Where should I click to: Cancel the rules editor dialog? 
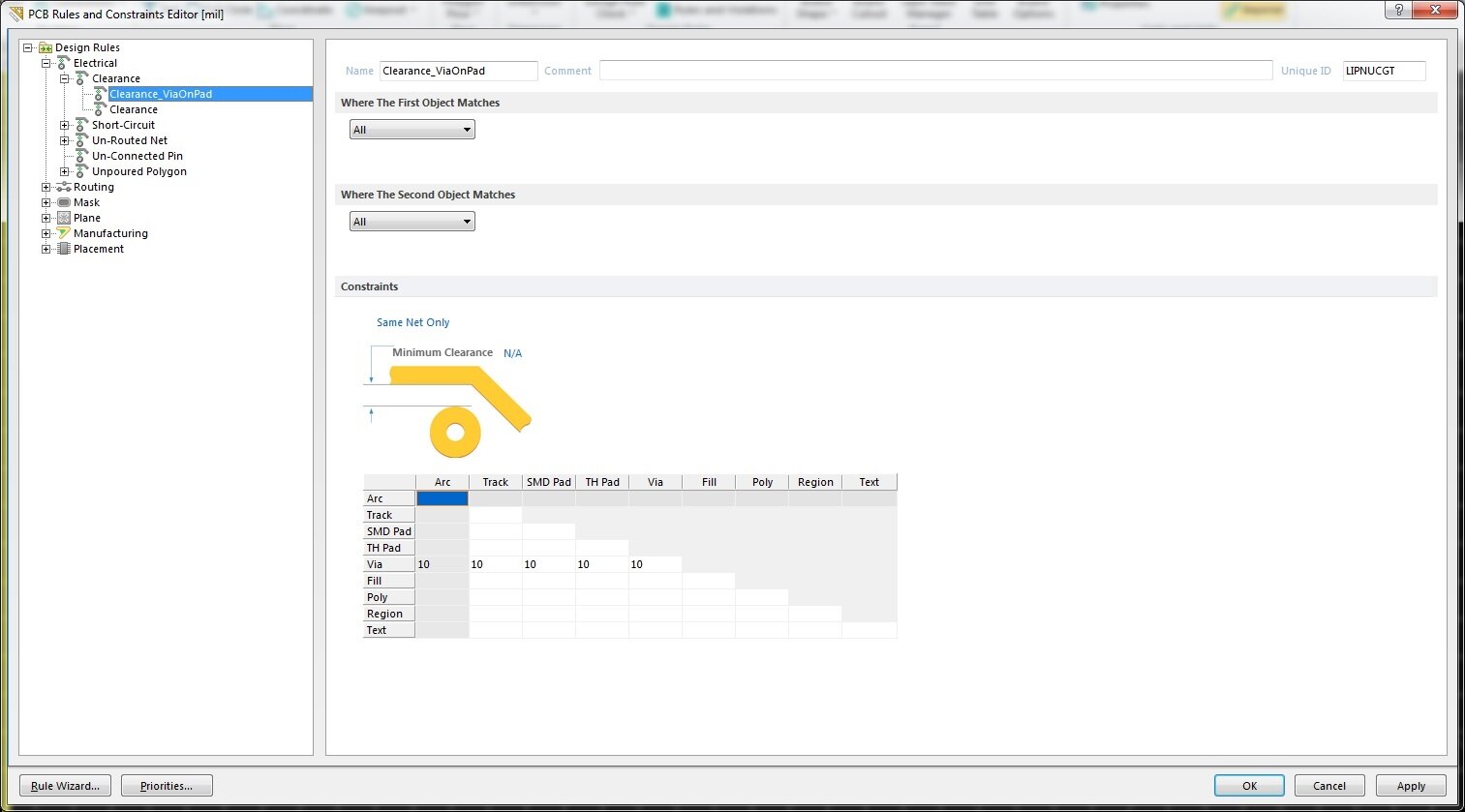[1329, 786]
